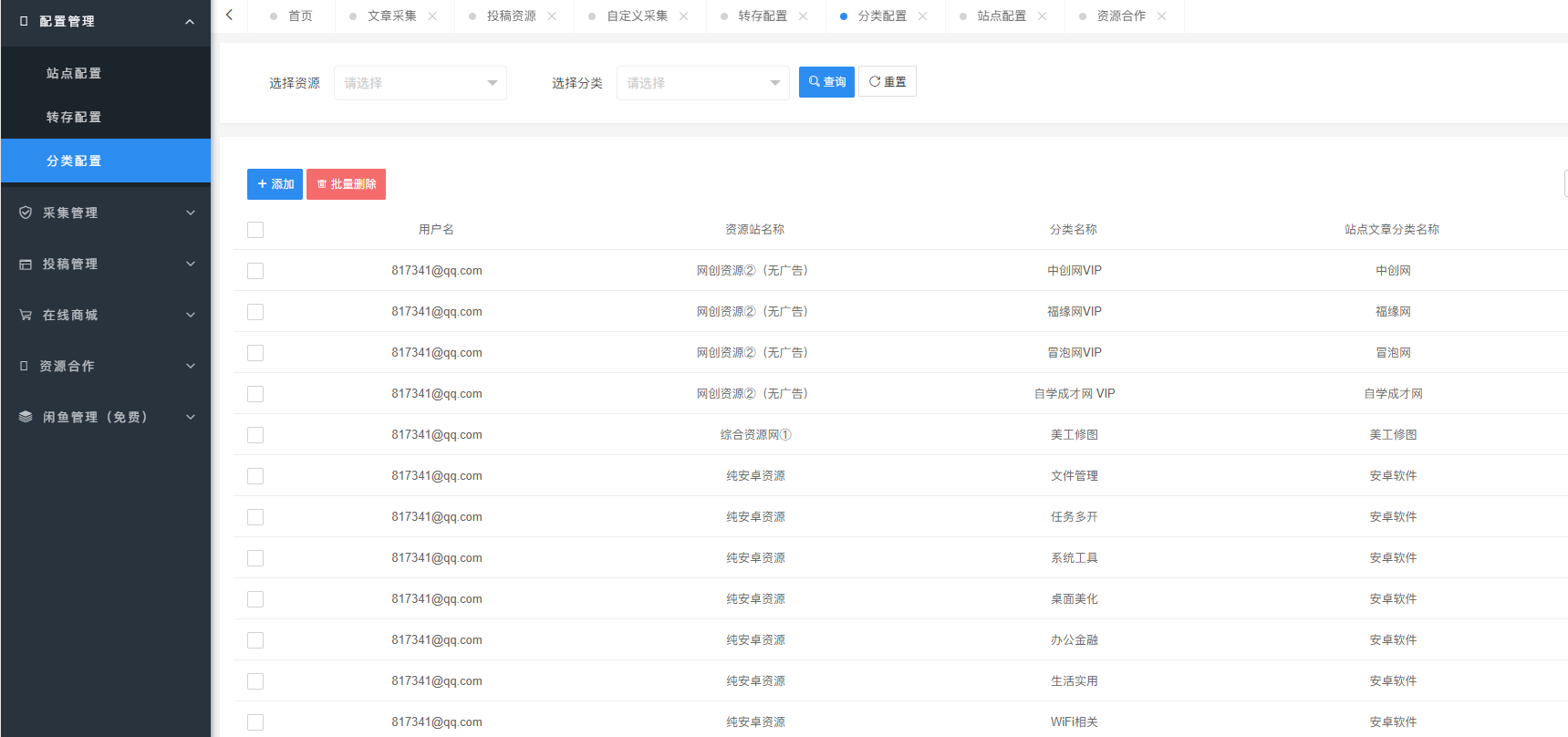The width and height of the screenshot is (1568, 737).
Task: Close the 资源合作 tab
Action: [1161, 16]
